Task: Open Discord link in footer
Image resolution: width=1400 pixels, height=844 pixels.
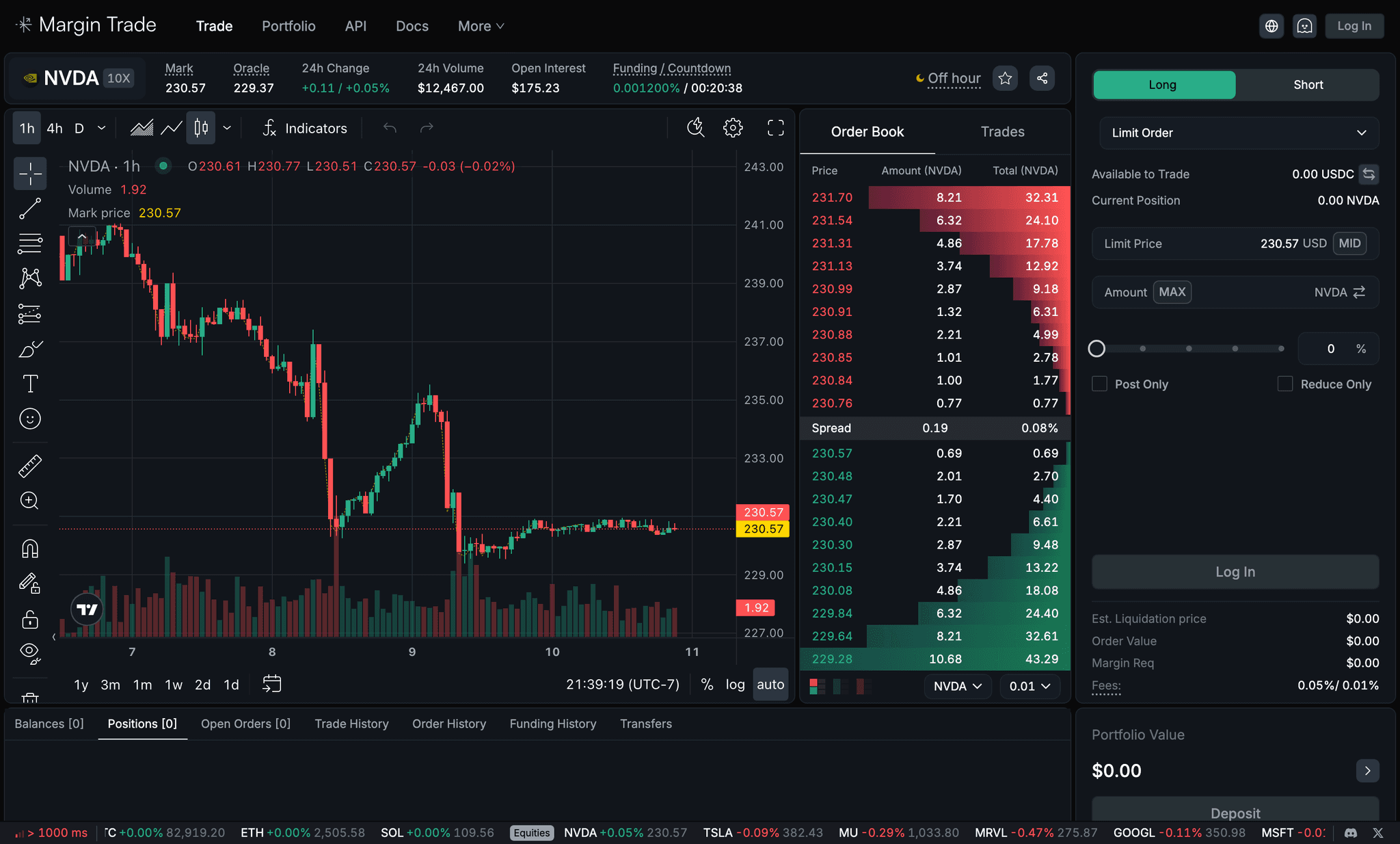Action: (x=1351, y=833)
